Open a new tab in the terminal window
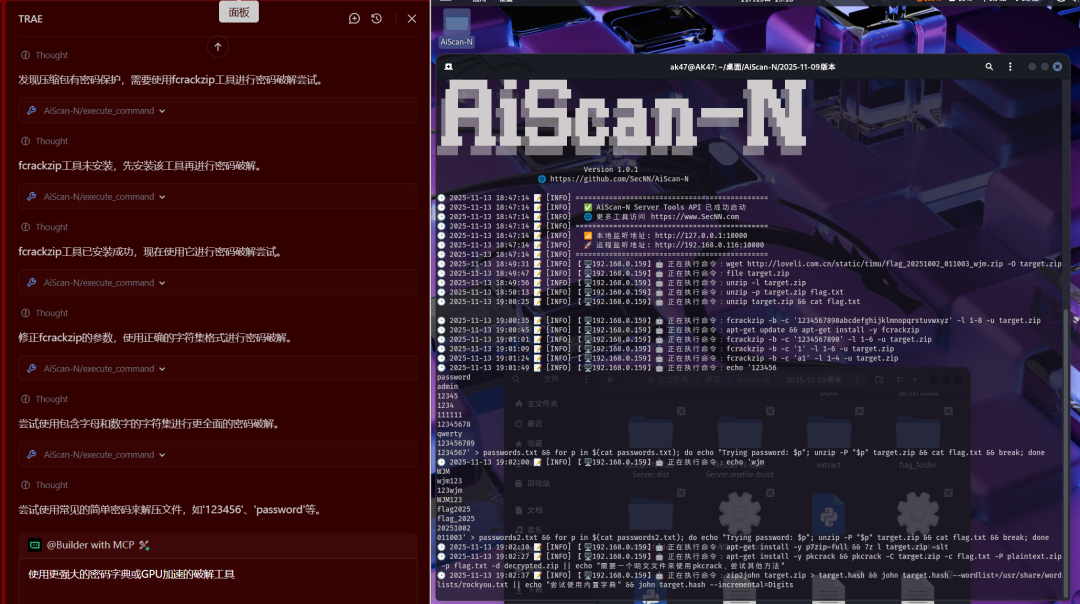 click(x=448, y=67)
